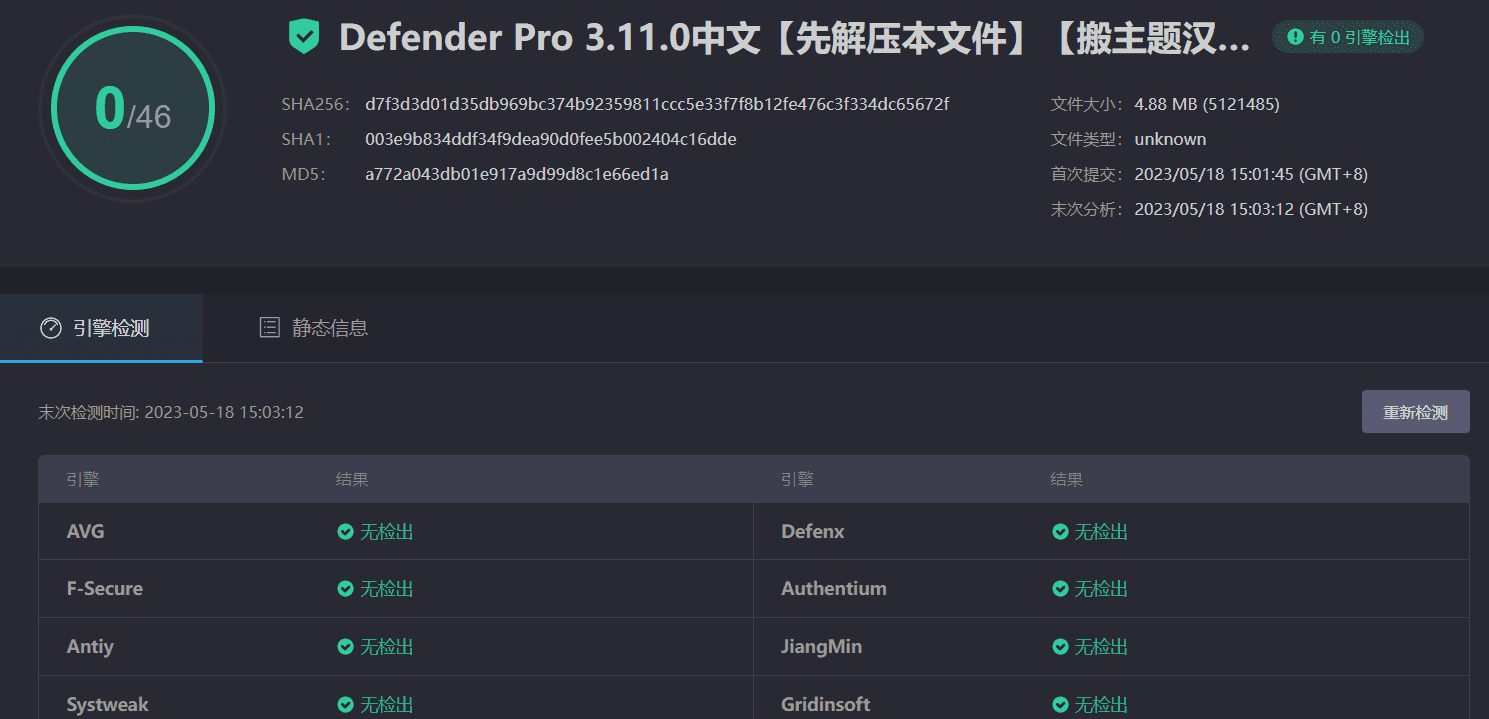Viewport: 1489px width, 719px height.
Task: Click the MD5 label
Action: coord(304,174)
